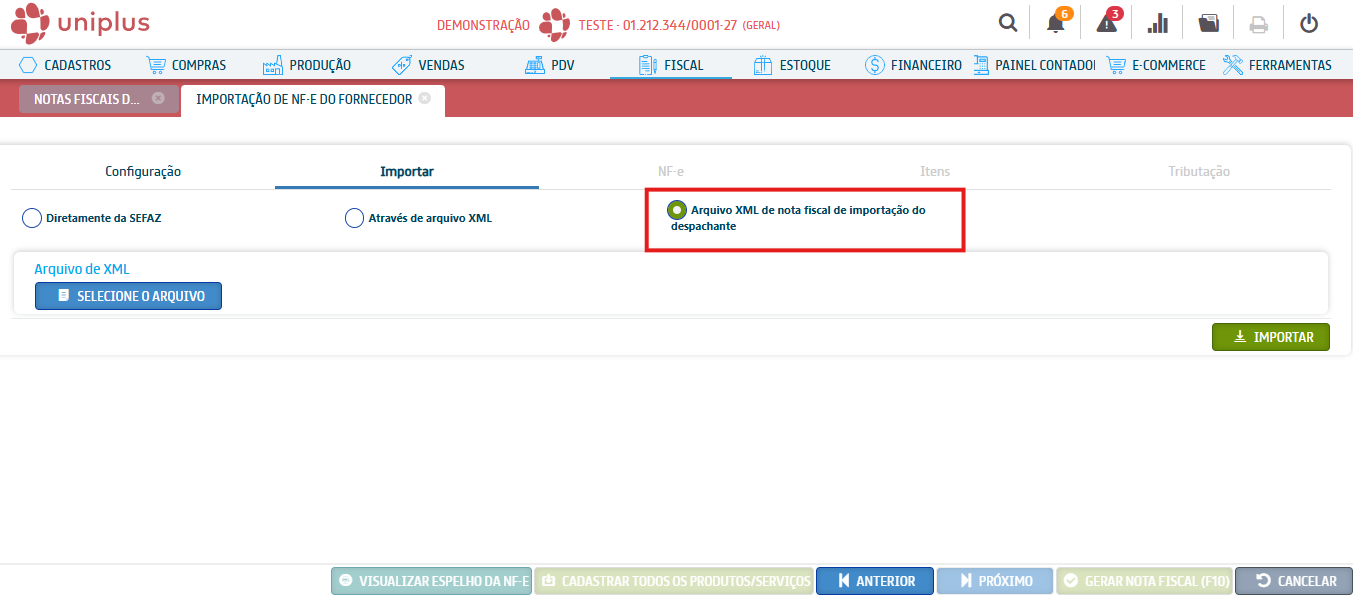
Task: Select Diretamente da SEFAZ radio option
Action: point(32,218)
